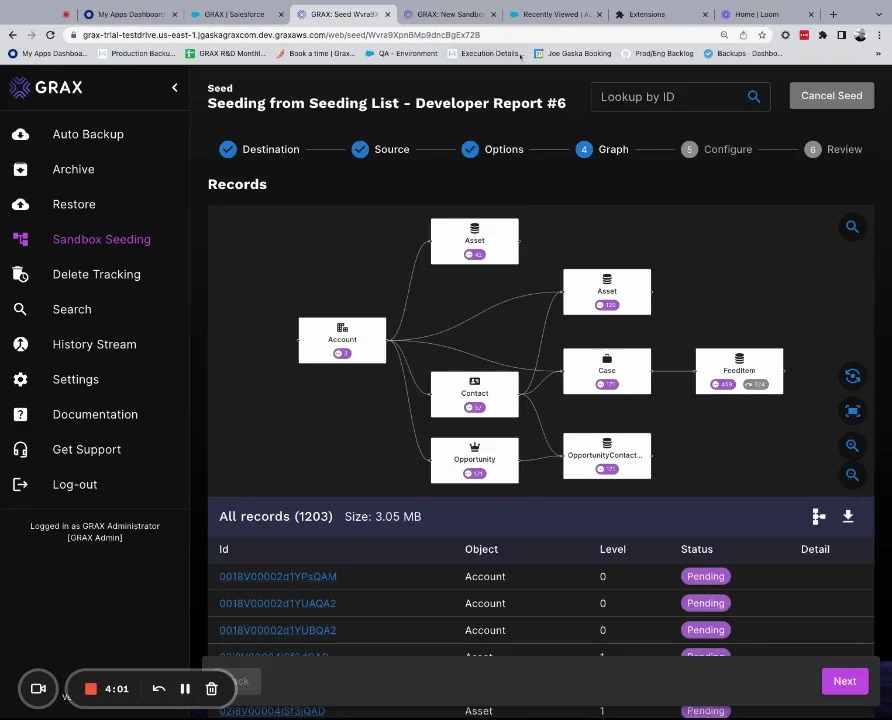
Task: Select the Asset node with 42 records
Action: [x=474, y=241]
